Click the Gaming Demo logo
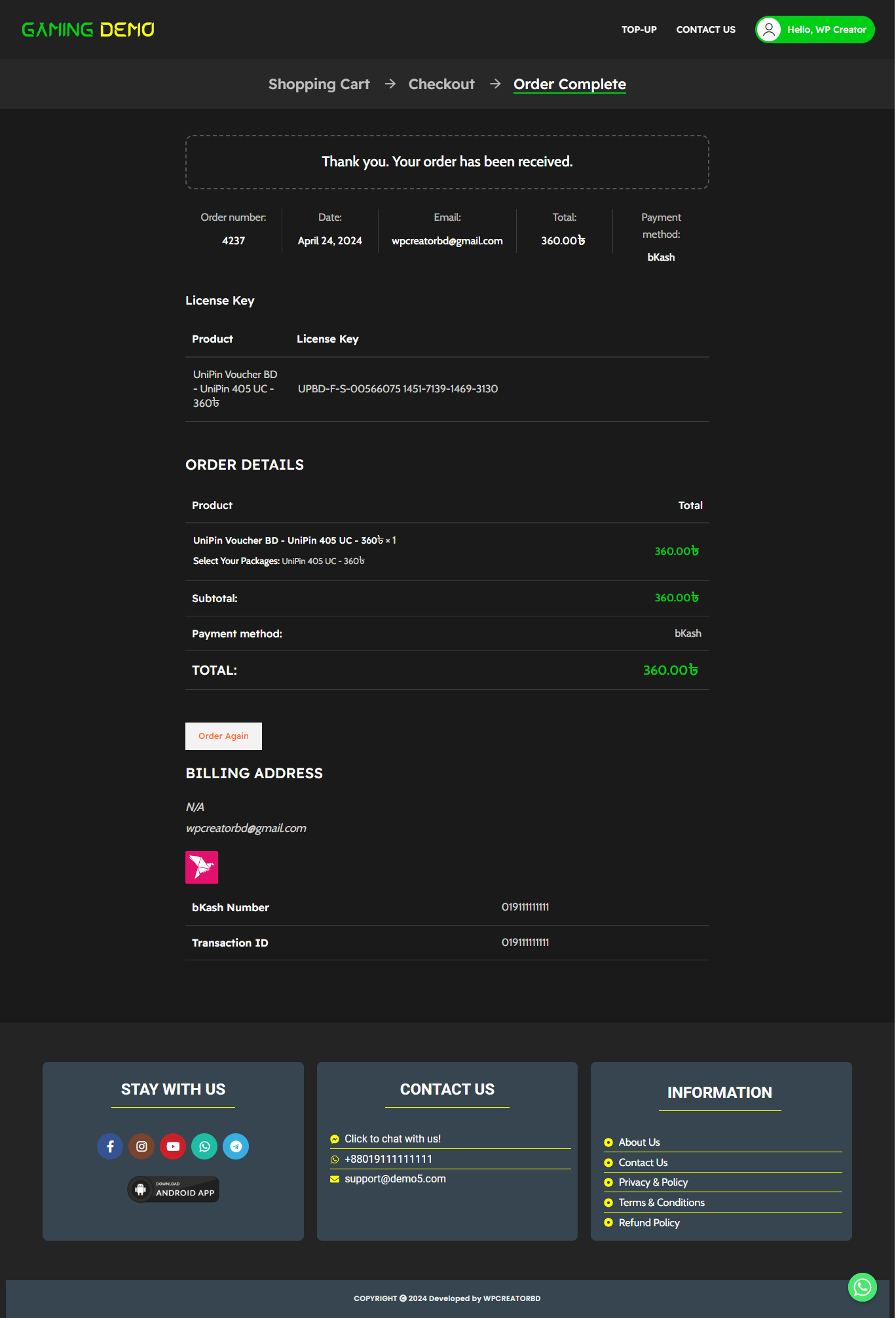 [88, 29]
